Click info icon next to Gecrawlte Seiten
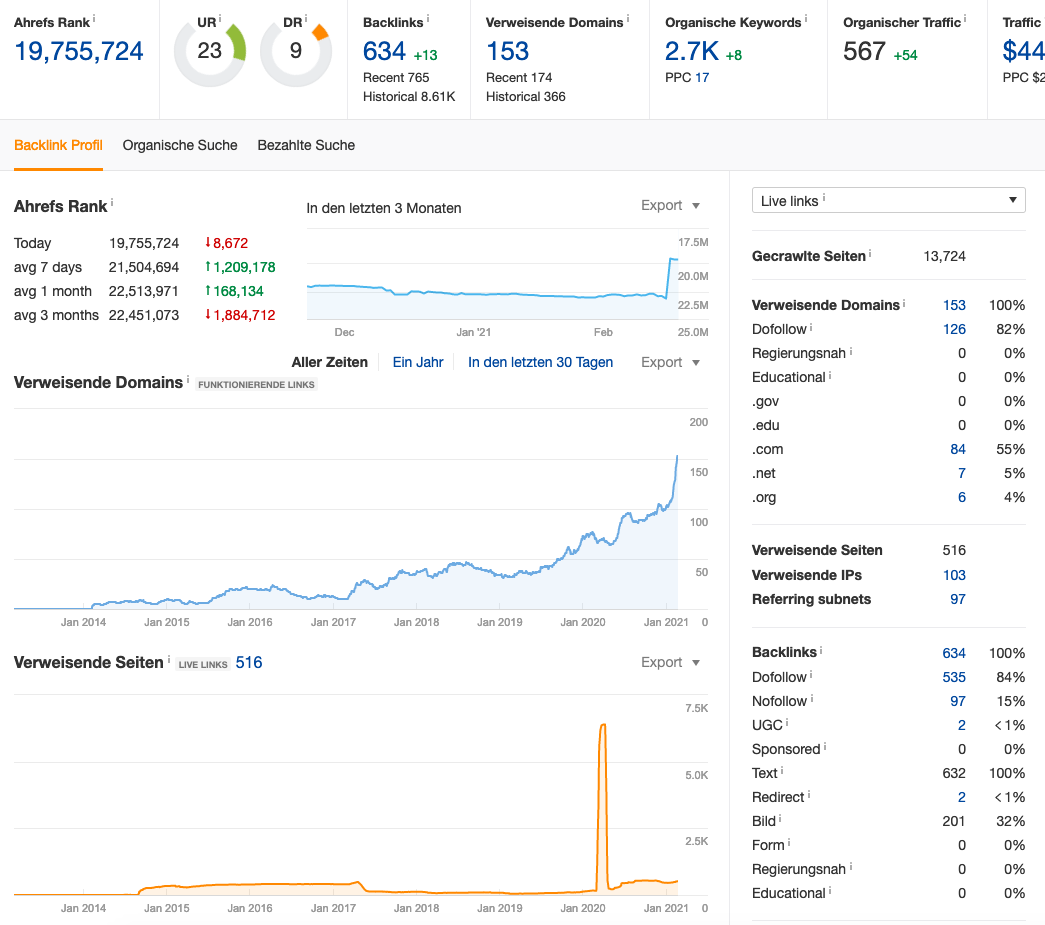The width and height of the screenshot is (1045, 925). tap(871, 254)
